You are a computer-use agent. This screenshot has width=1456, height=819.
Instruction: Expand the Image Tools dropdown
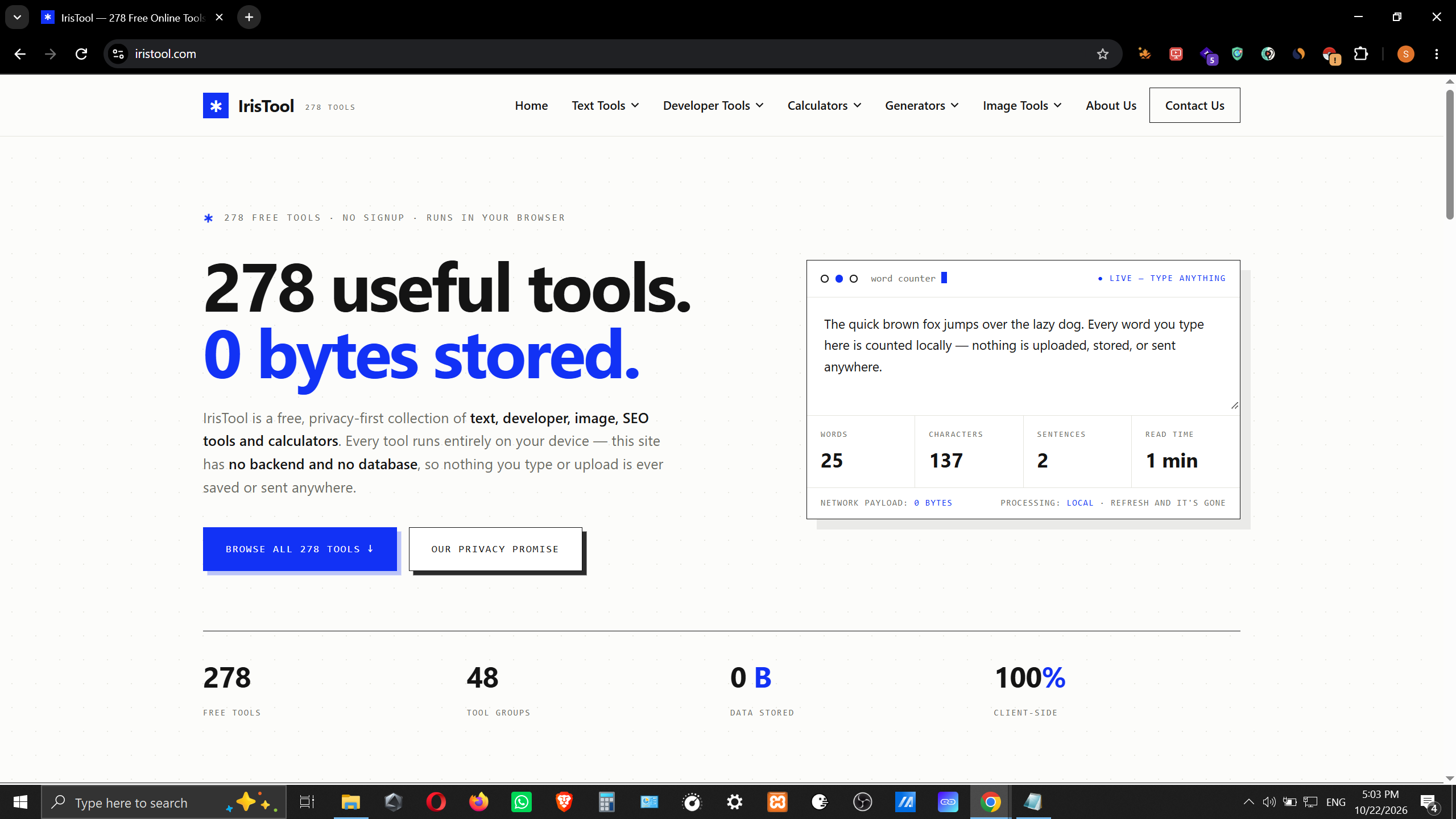click(1022, 106)
